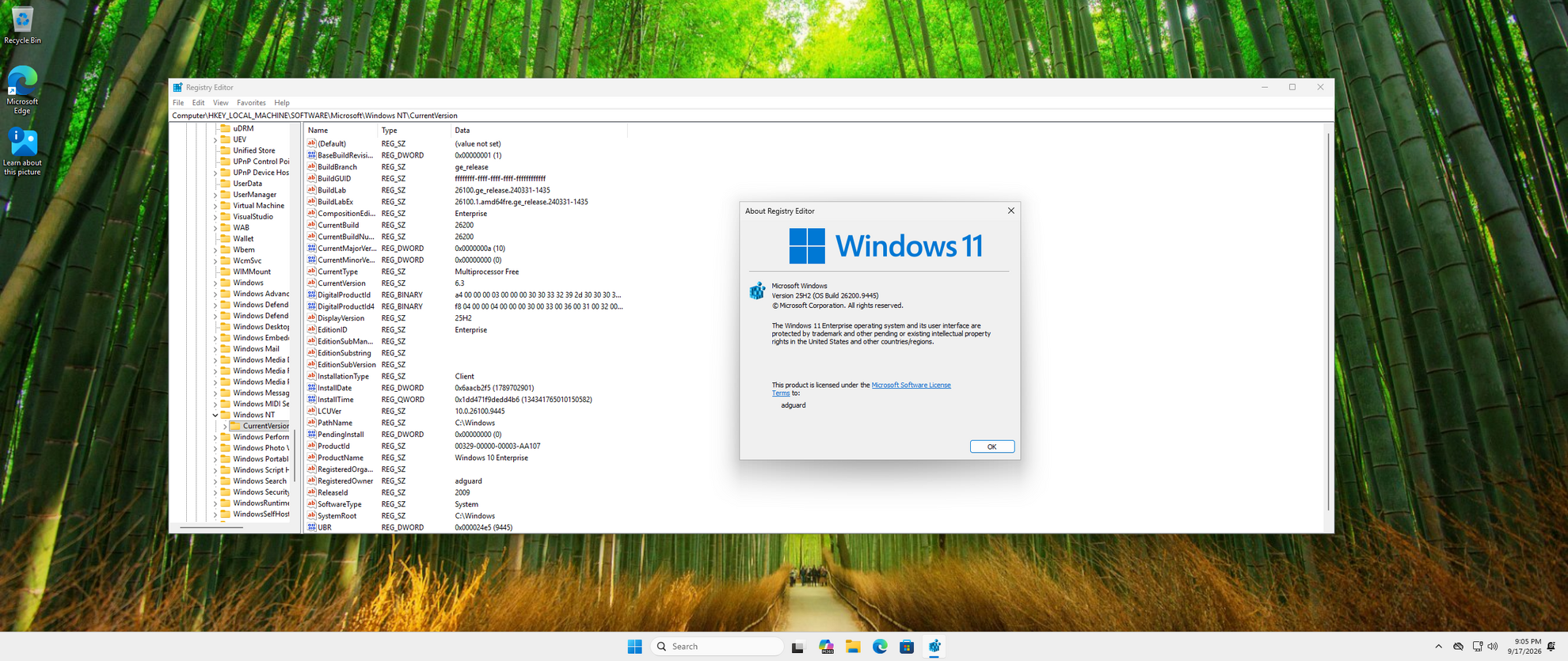Click the volume icon in system tray
This screenshot has width=1568, height=661.
click(1493, 647)
